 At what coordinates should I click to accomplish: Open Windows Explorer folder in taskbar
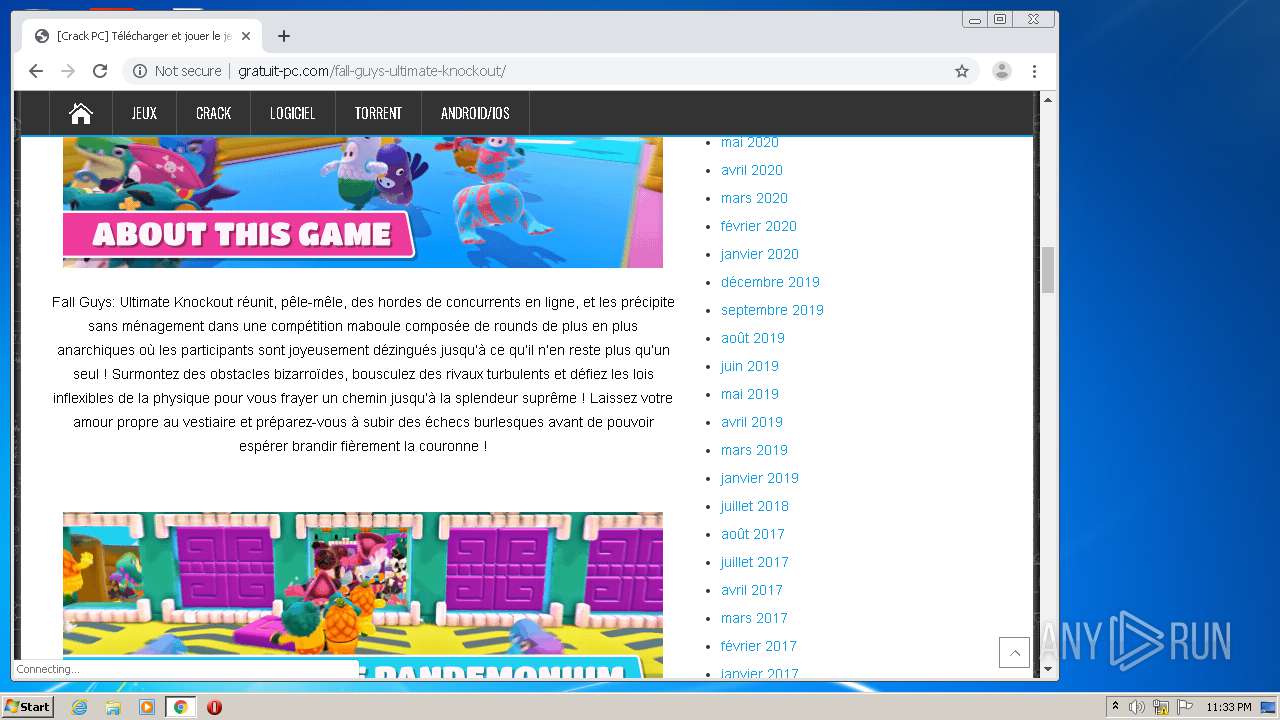[113, 707]
